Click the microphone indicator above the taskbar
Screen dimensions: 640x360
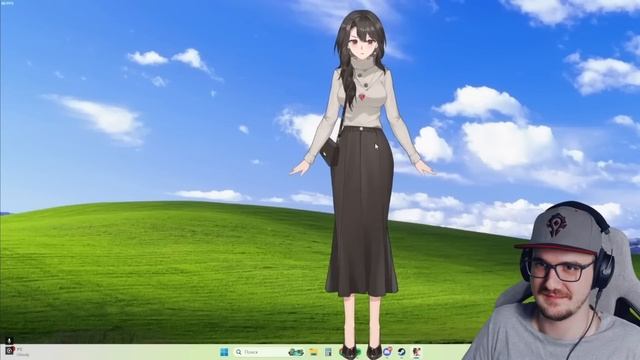pyautogui.click(x=9, y=340)
